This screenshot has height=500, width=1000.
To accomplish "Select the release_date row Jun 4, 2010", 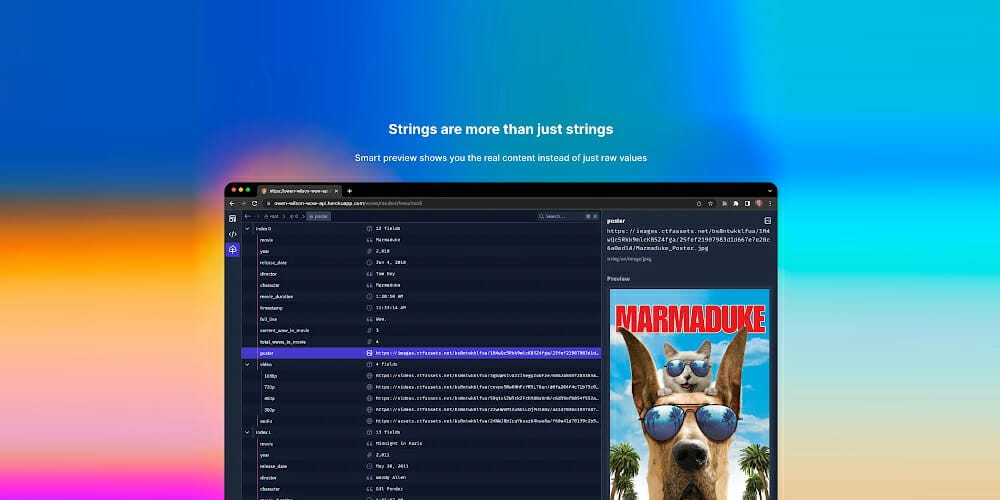I will click(422, 262).
